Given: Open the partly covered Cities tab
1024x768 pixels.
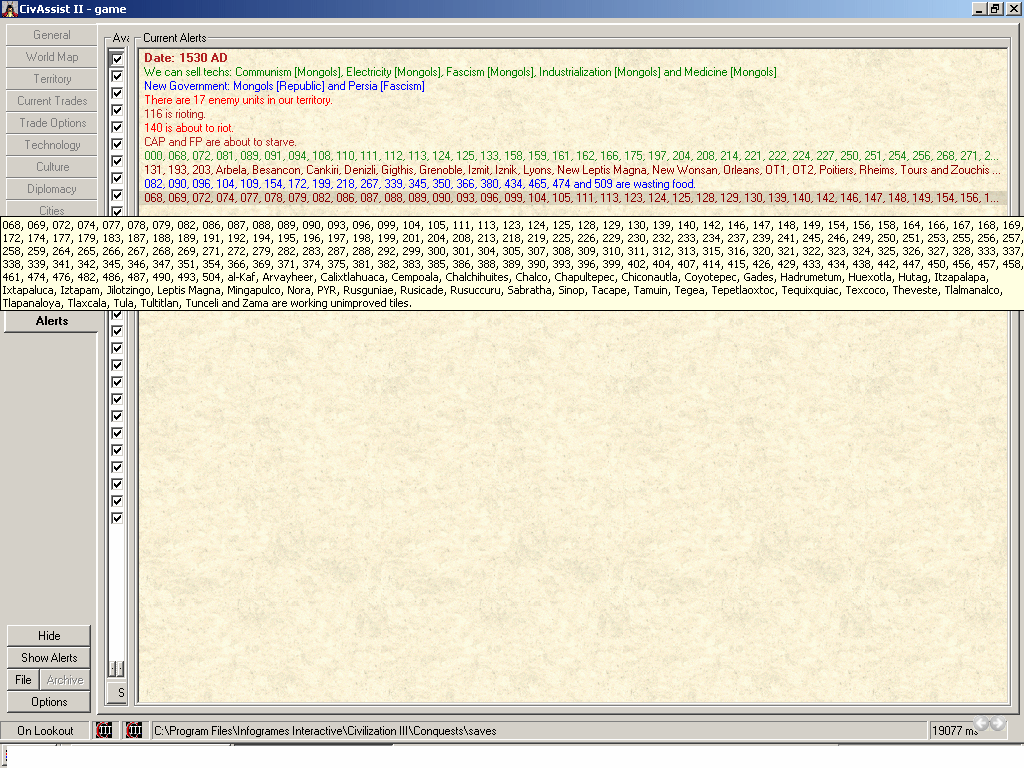Looking at the screenshot, I should pos(52,209).
